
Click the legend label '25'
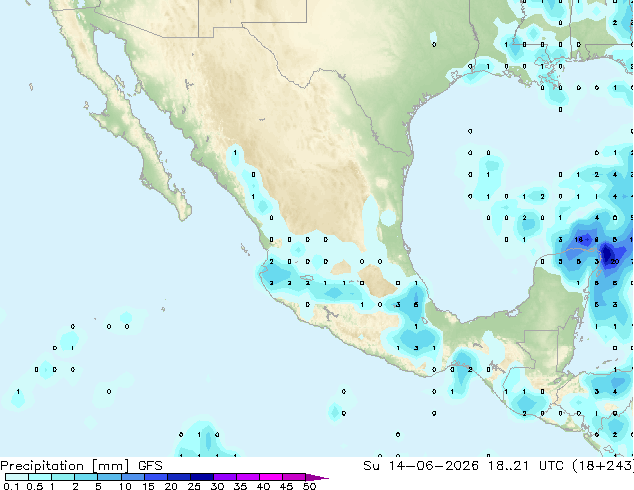click(194, 486)
